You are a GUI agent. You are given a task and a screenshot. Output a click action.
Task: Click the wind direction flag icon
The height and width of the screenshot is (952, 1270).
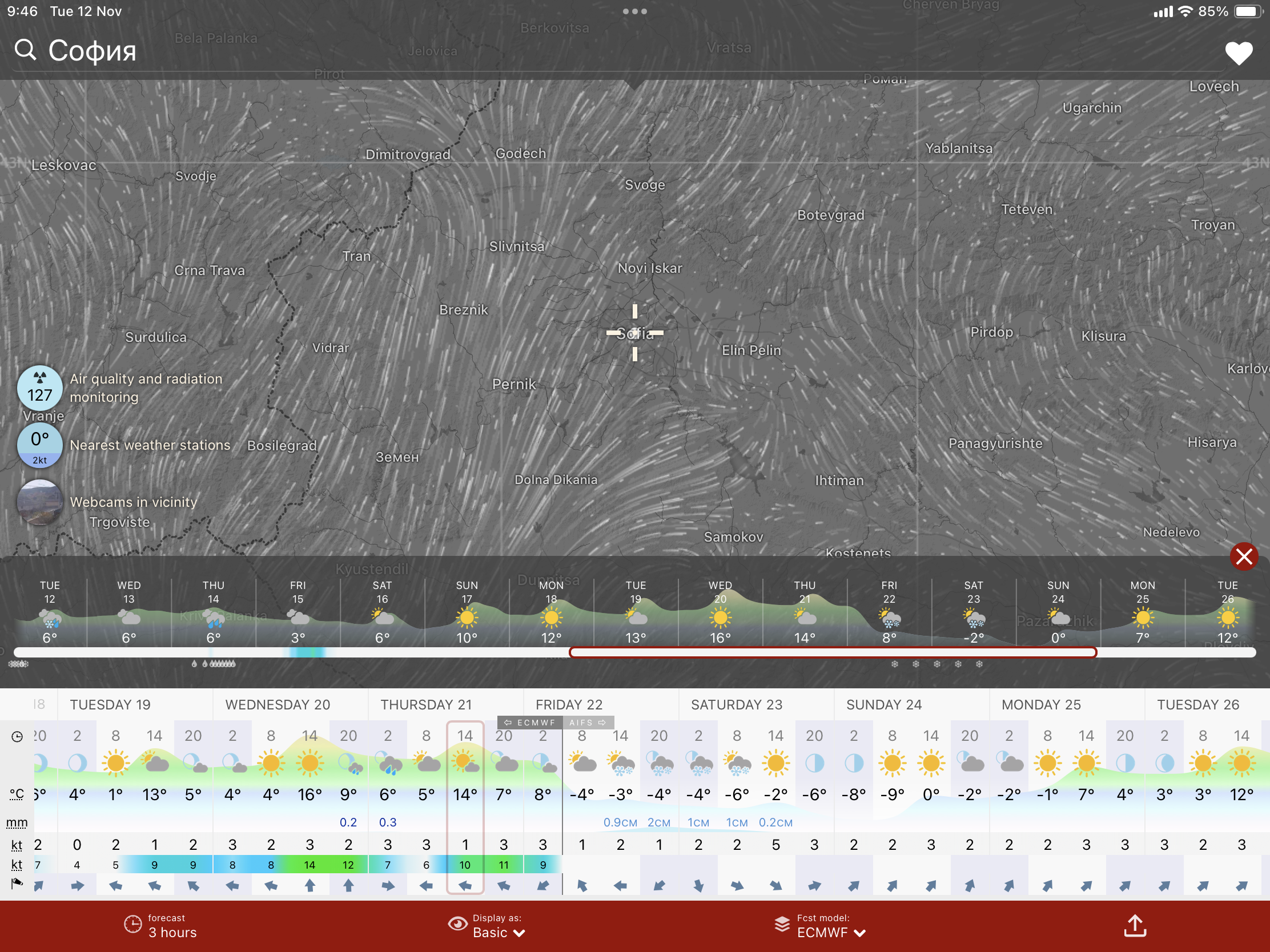coord(17,884)
